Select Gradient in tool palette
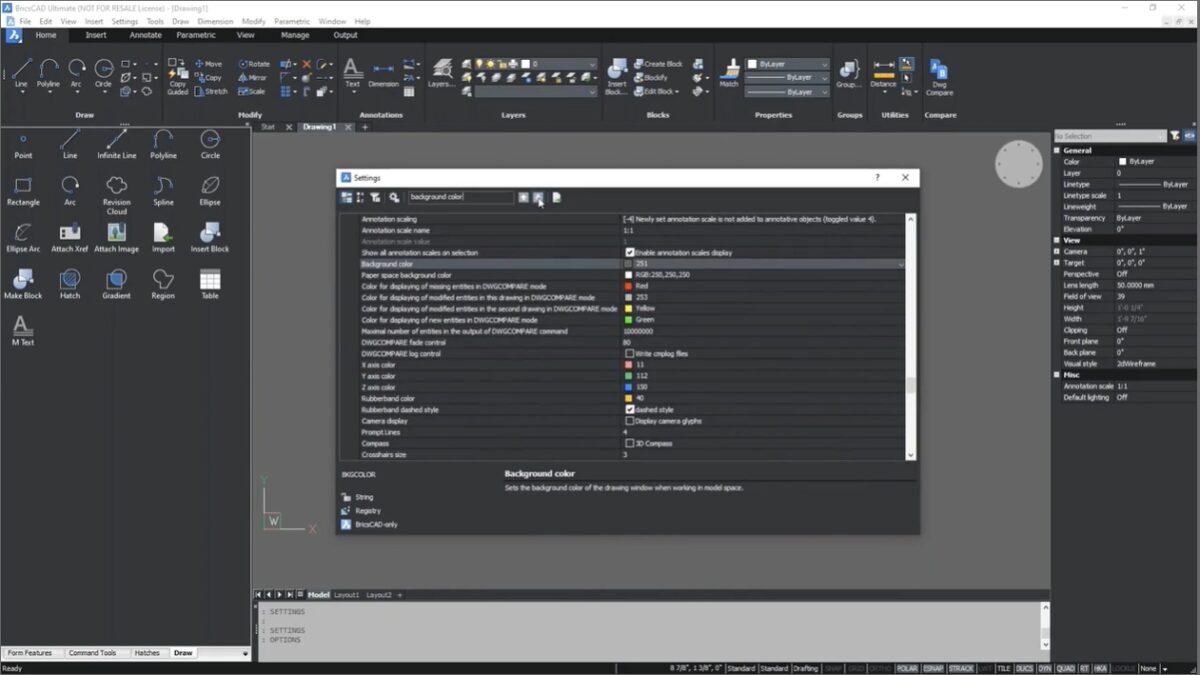The height and width of the screenshot is (675, 1200). click(x=116, y=285)
